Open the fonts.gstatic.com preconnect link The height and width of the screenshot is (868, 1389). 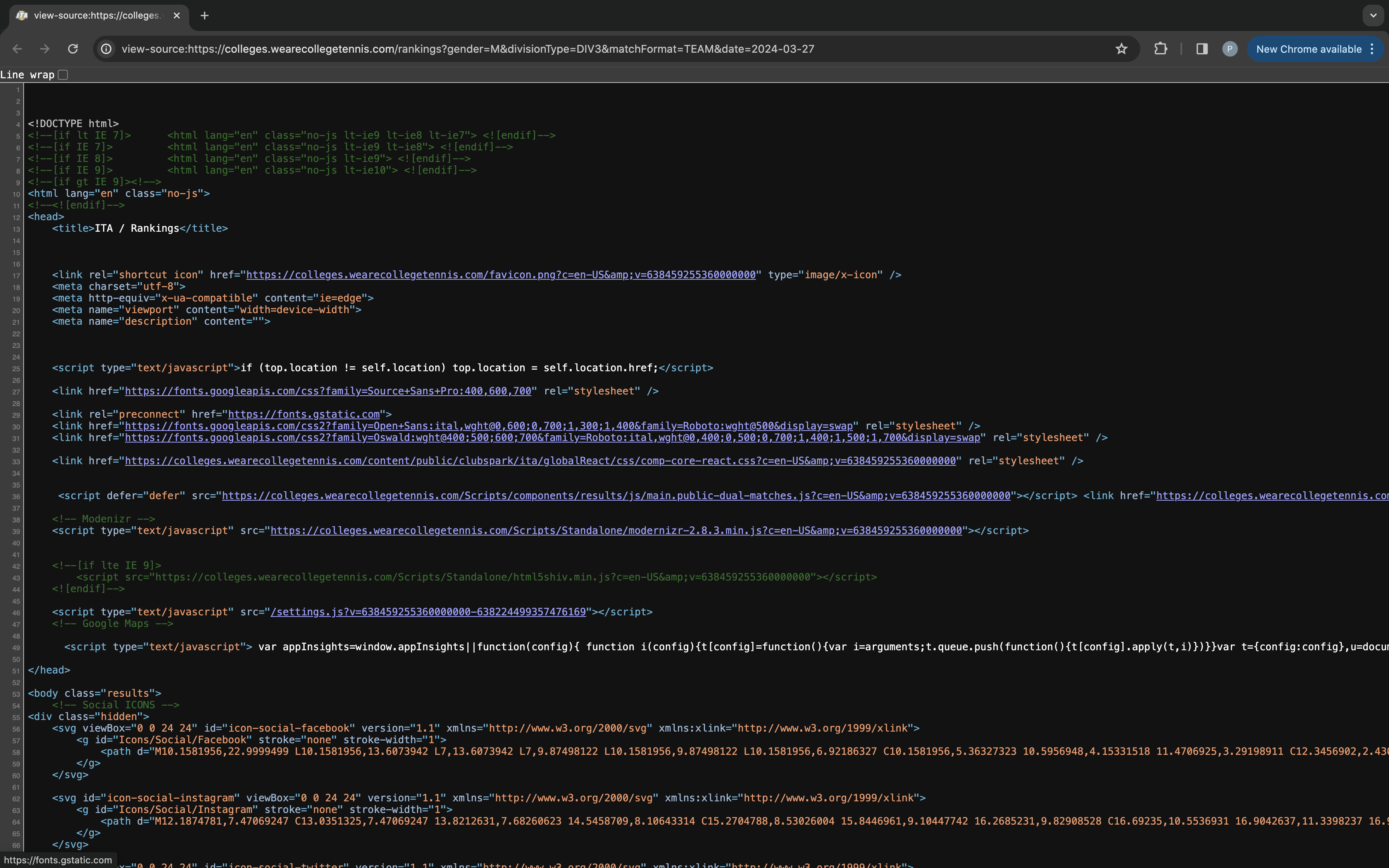[303, 415]
